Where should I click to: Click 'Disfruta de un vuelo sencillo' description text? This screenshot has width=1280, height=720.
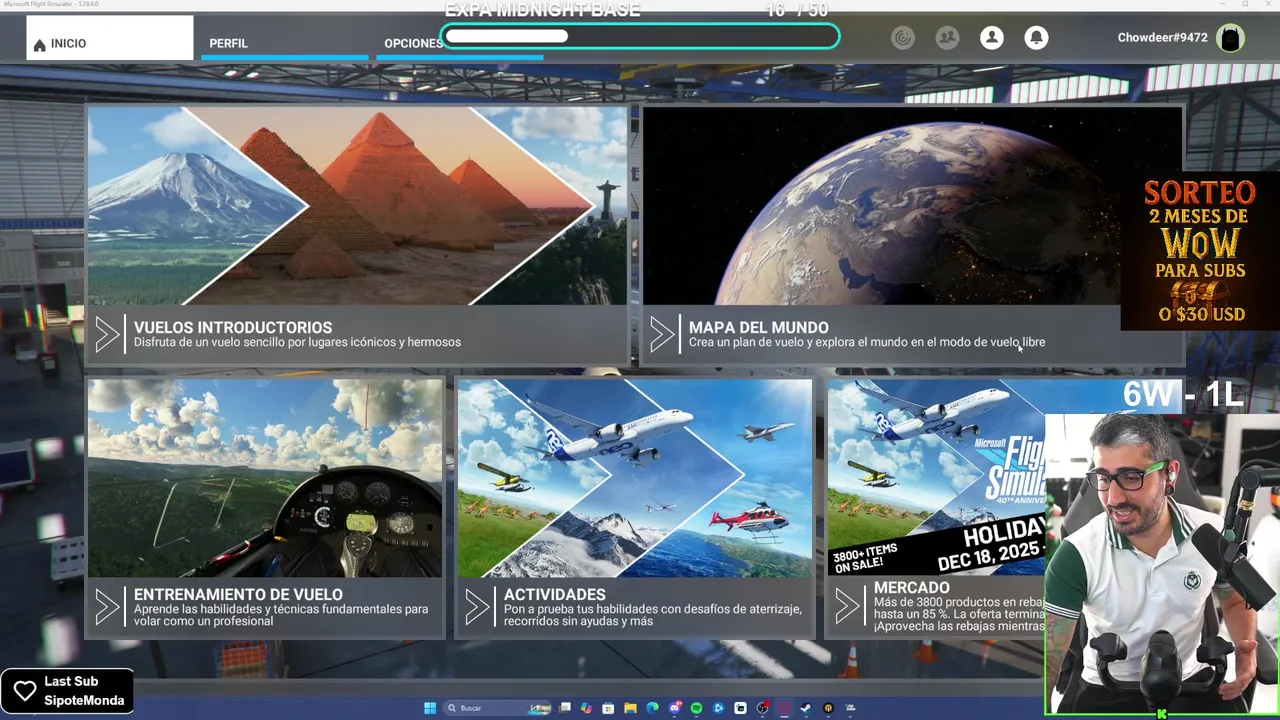[297, 342]
